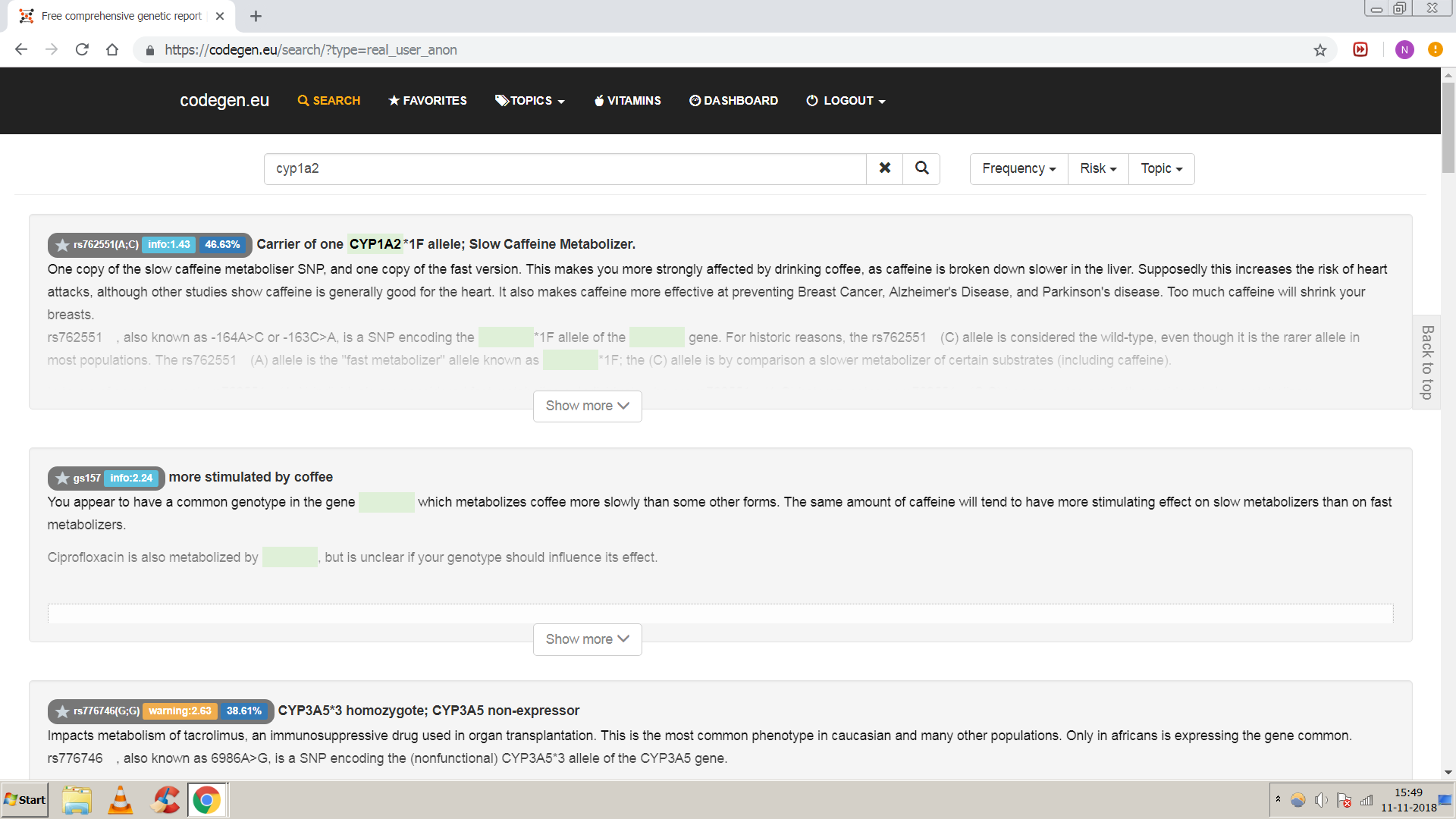Click the tray icon beside the expand arrow
Screen dimensions: 1456x819
click(x=1298, y=800)
